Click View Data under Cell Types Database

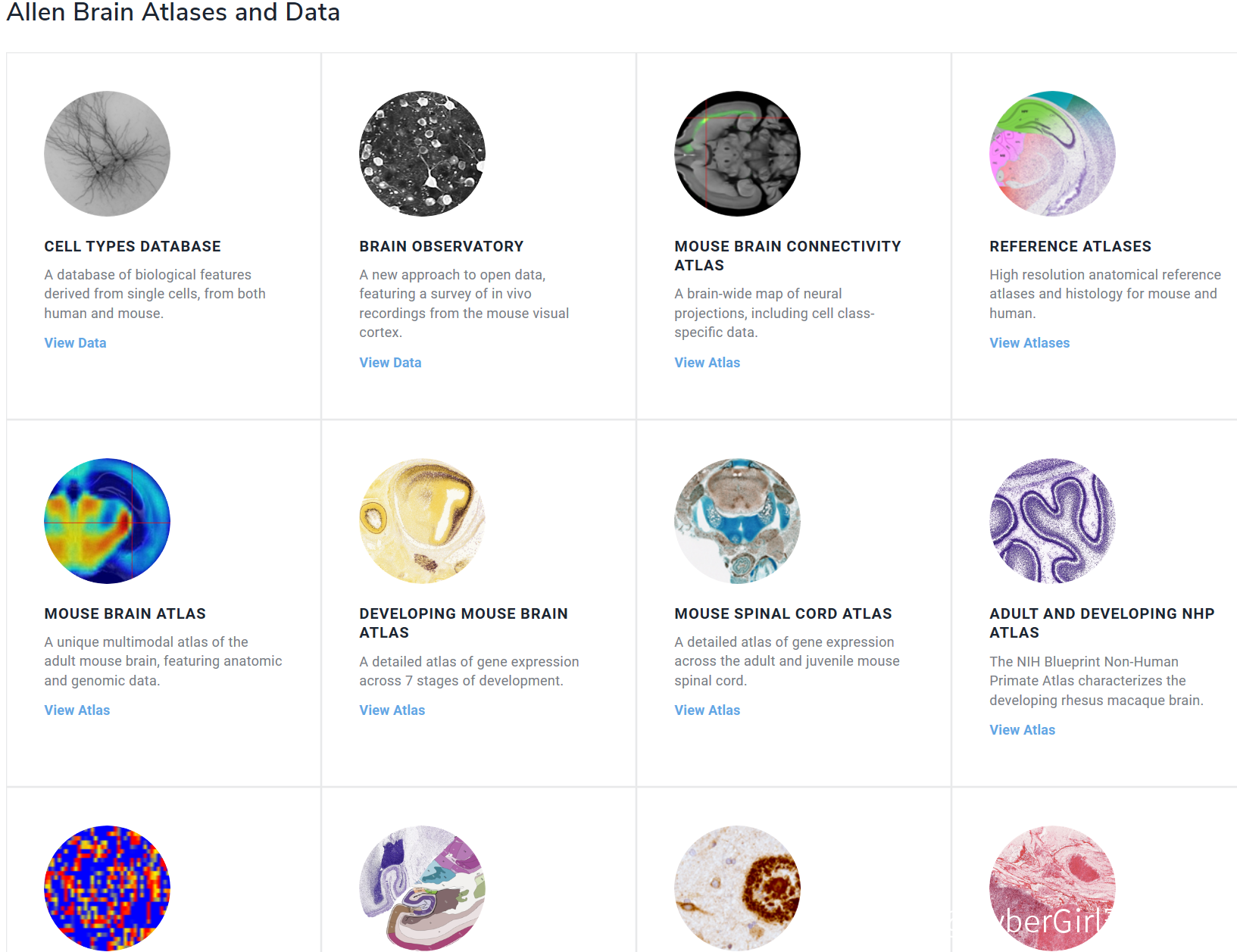pyautogui.click(x=75, y=343)
